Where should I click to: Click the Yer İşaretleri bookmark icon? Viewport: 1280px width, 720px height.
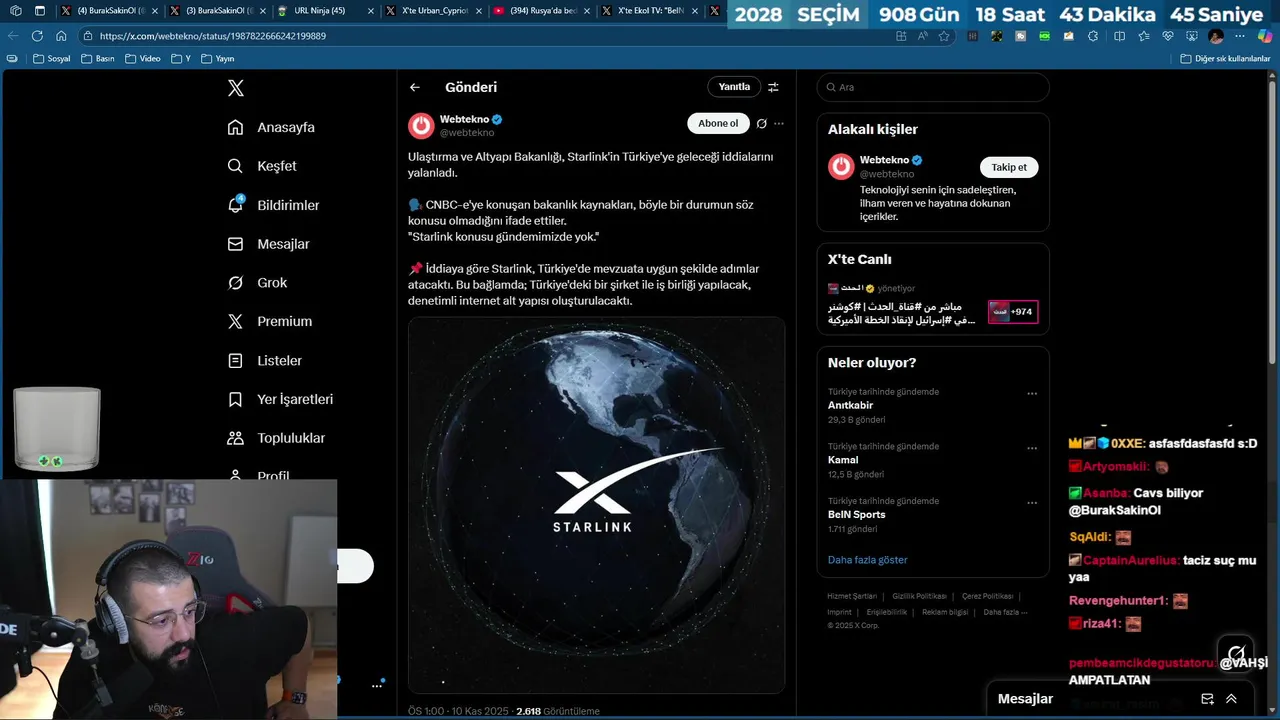tap(235, 400)
